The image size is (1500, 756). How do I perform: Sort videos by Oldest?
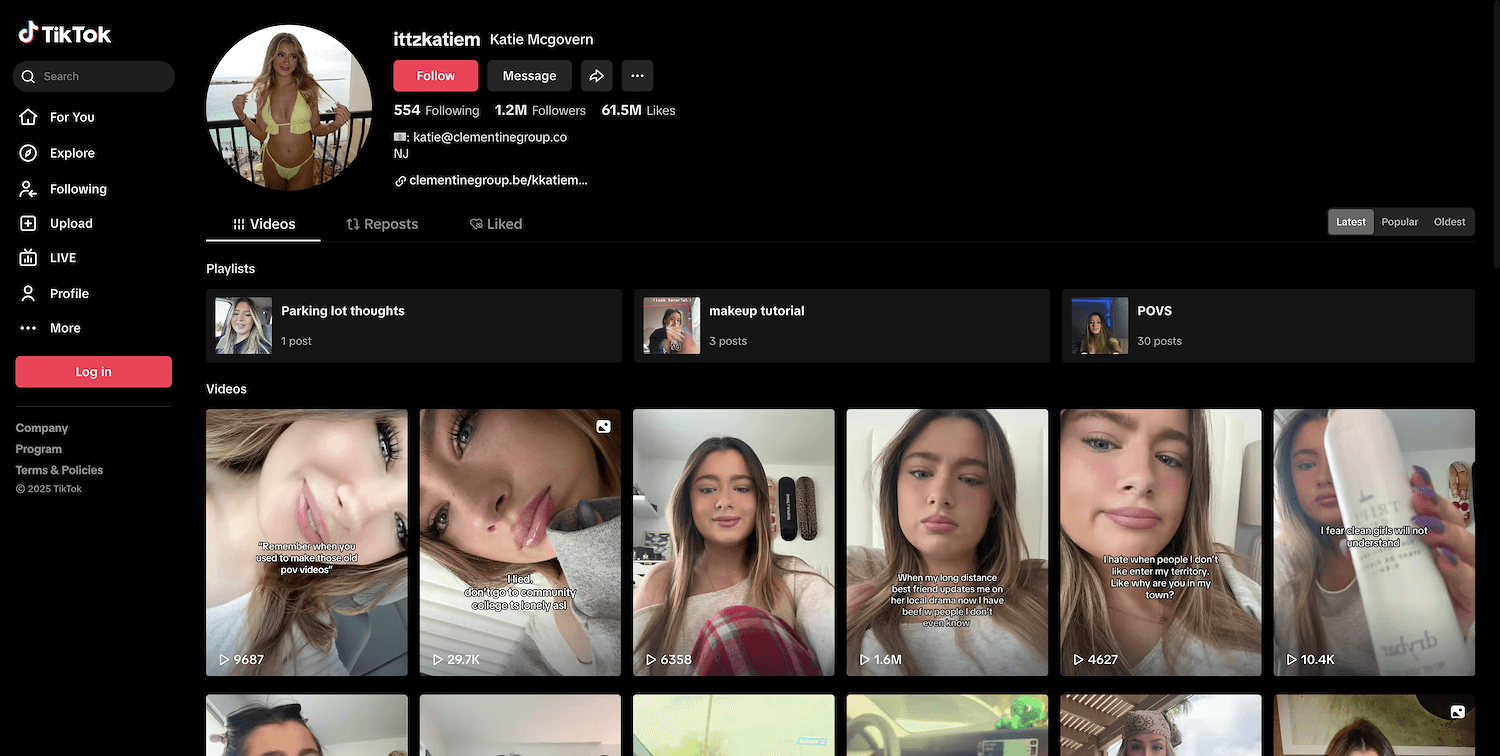pyautogui.click(x=1449, y=222)
